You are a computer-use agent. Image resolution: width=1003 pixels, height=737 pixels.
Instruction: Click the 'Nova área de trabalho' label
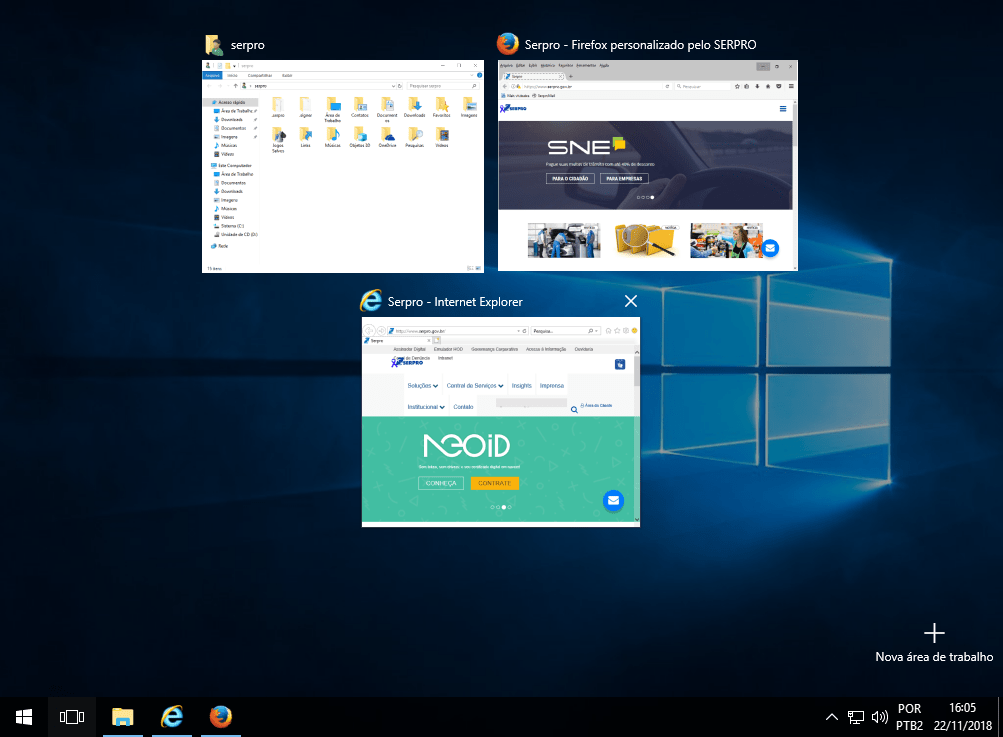[934, 657]
